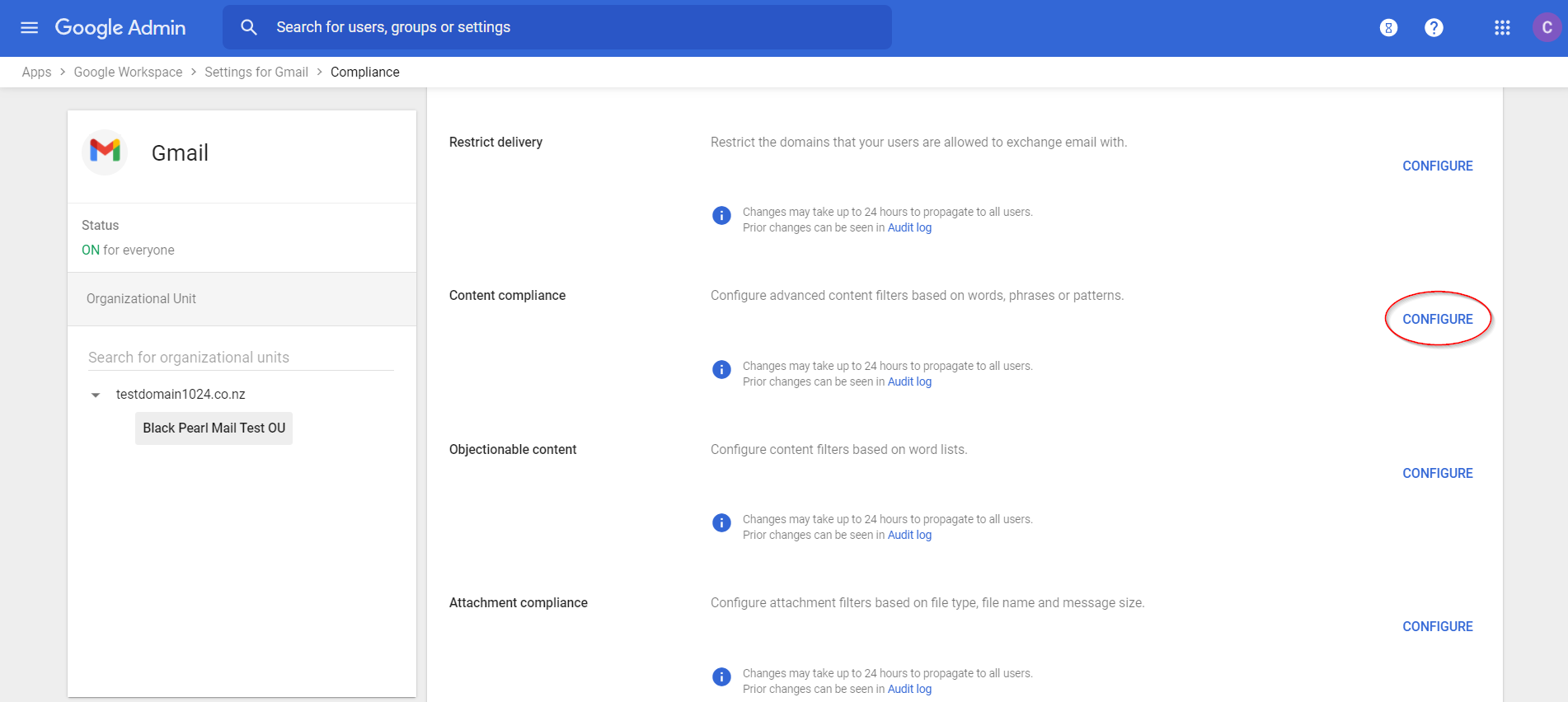Open the main hamburger menu
The image size is (1568, 702).
(x=29, y=28)
